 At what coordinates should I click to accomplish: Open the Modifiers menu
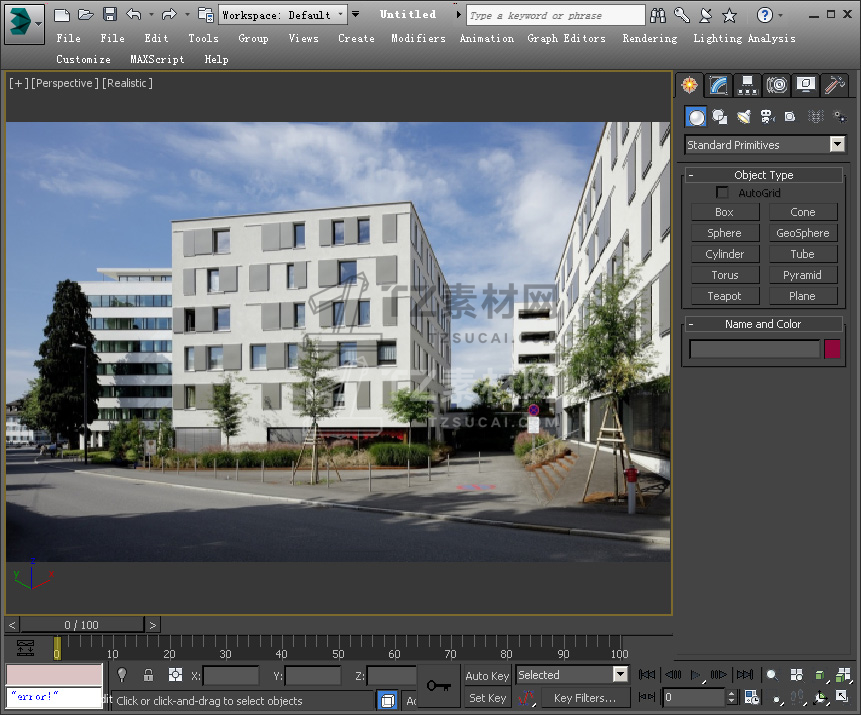coord(418,38)
